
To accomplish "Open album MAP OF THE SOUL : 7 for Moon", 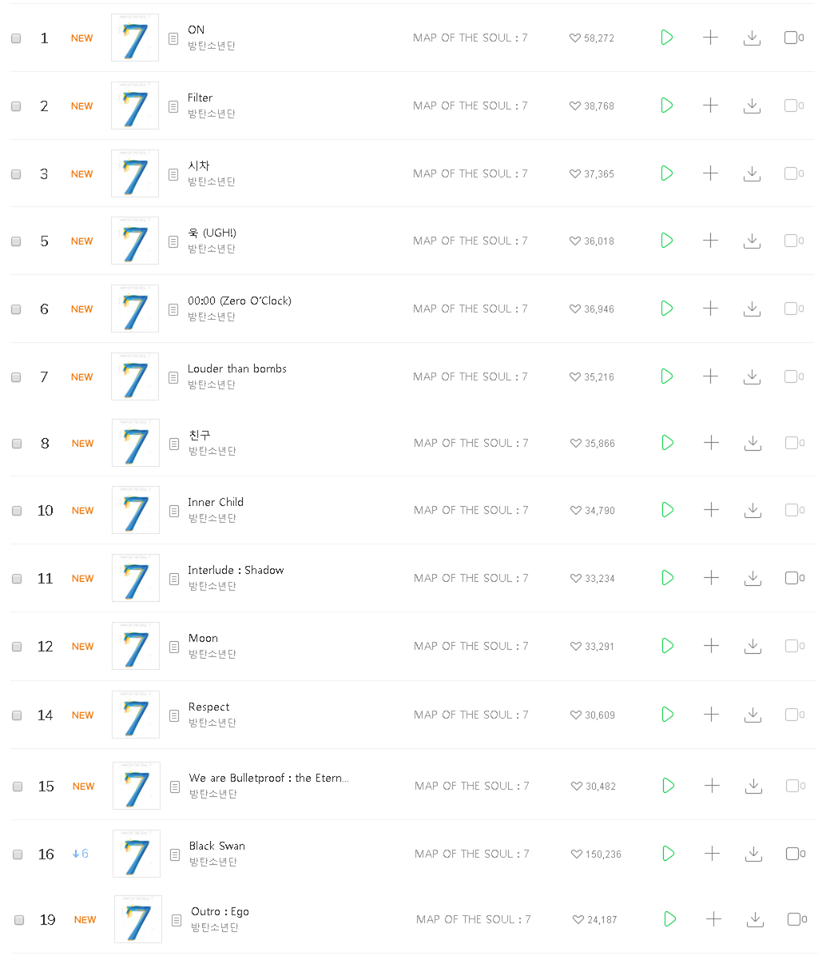I will coord(470,646).
